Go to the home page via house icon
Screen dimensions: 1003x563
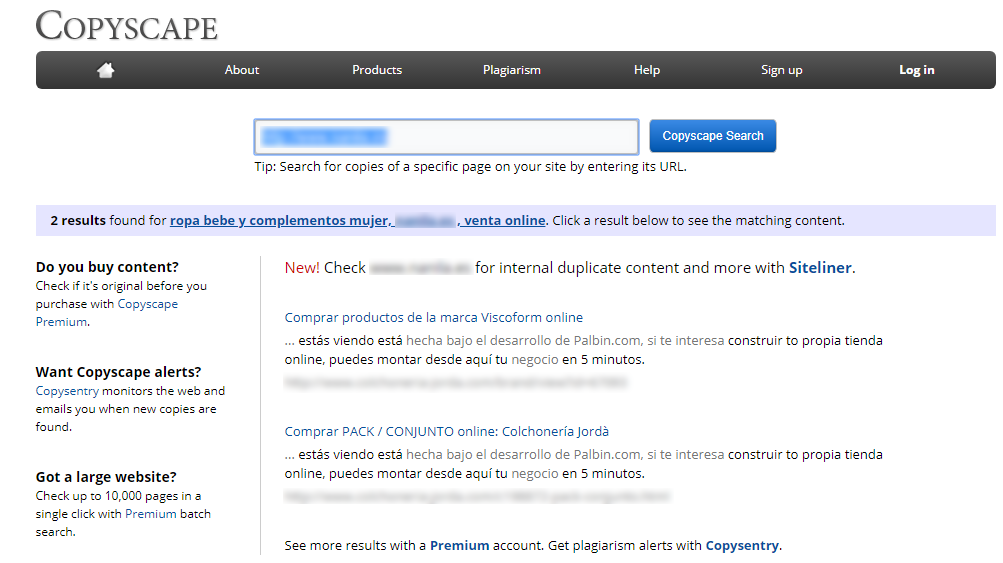pos(106,70)
